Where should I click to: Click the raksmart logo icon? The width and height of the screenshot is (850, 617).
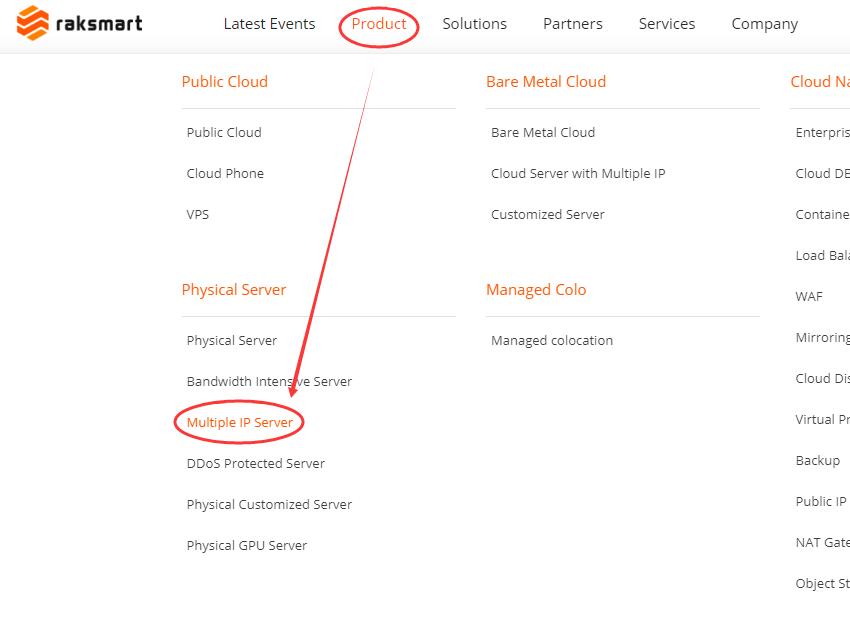pyautogui.click(x=33, y=23)
